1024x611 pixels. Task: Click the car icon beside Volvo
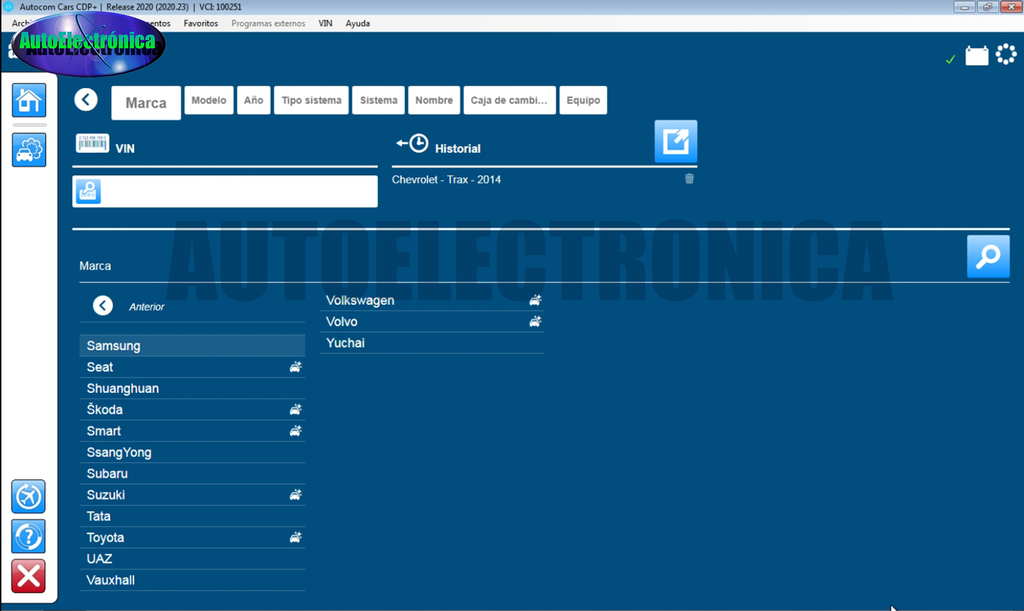coord(535,321)
